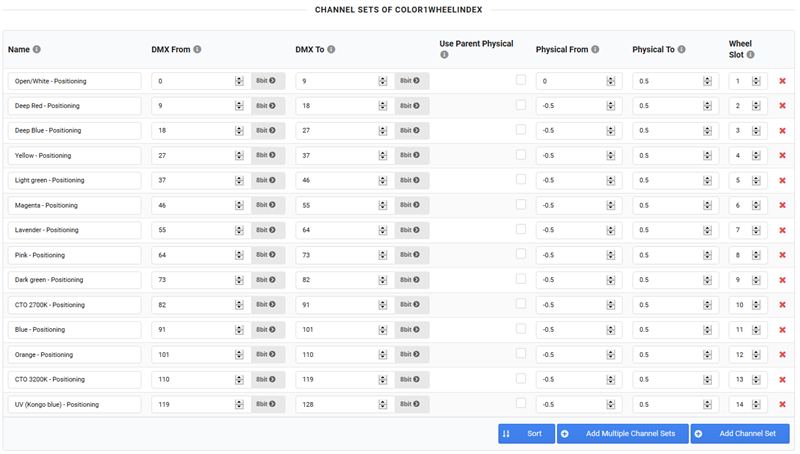Delete the Light green - Positioning row
Viewport: 800px width, 454px height.
click(x=782, y=181)
